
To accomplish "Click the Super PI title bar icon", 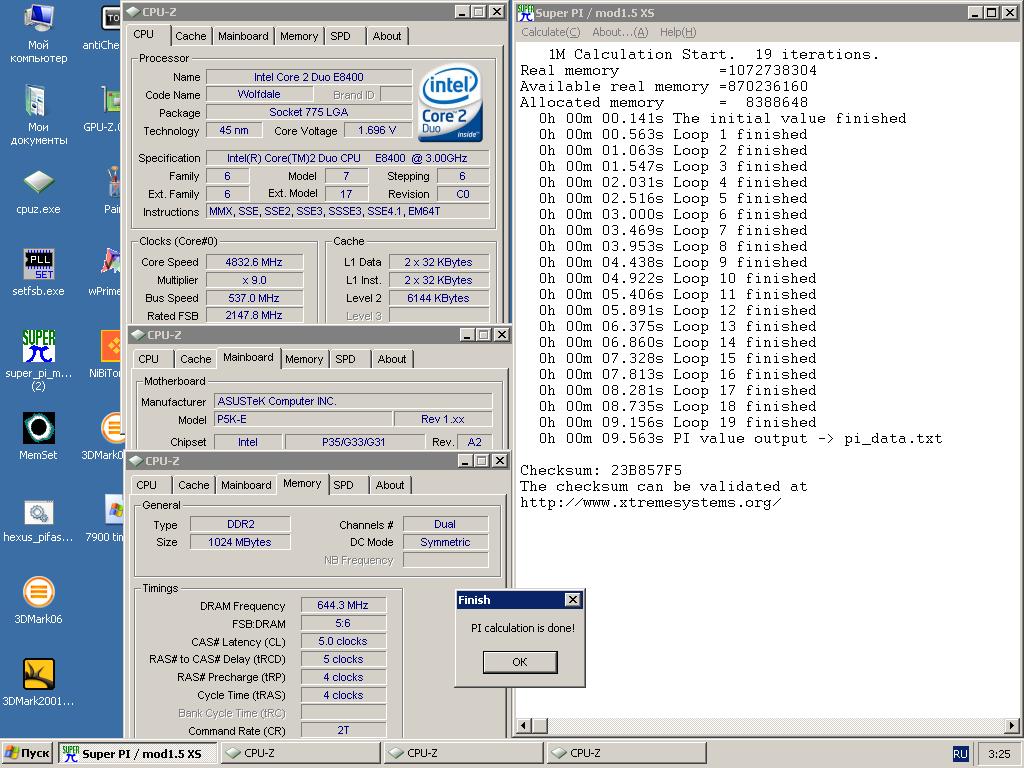I will click(525, 12).
